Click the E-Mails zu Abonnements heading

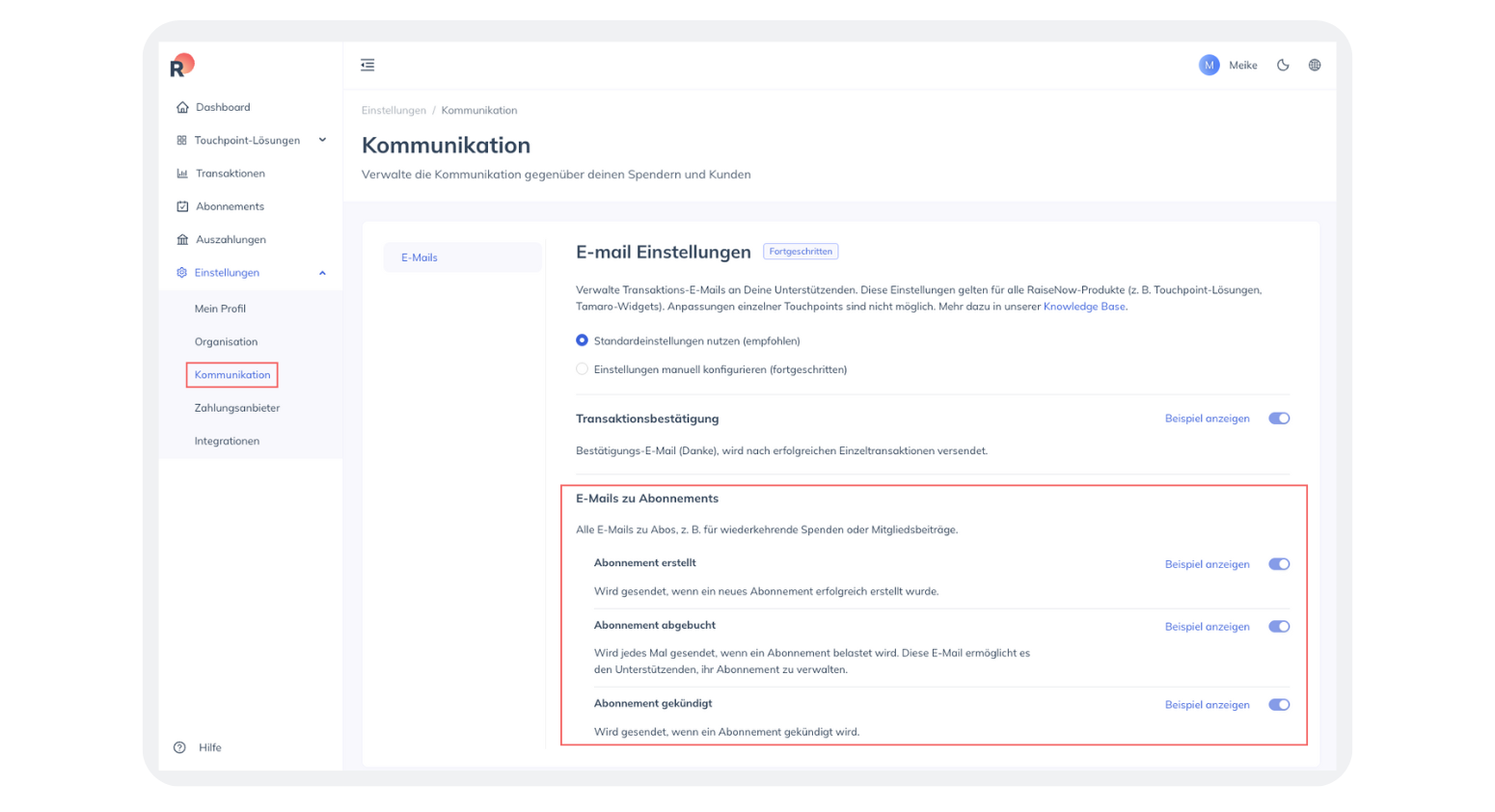[x=647, y=499]
